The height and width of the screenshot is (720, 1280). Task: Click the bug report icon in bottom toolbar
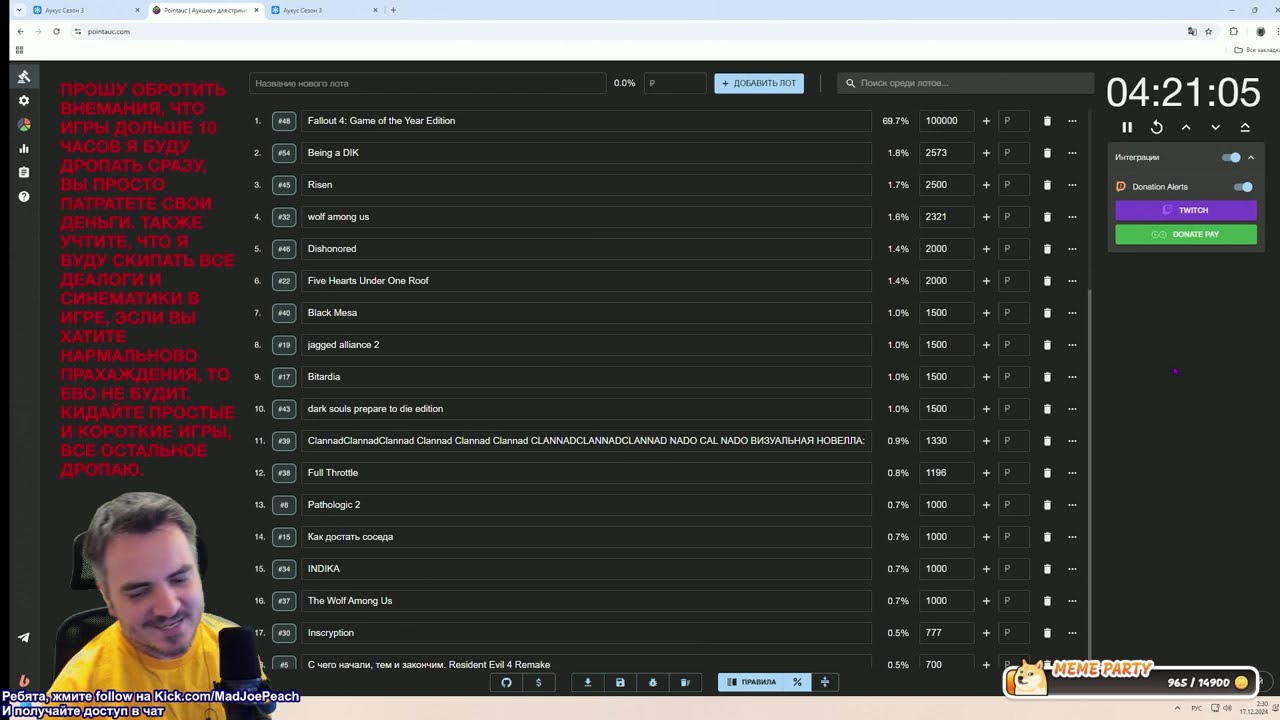click(x=653, y=682)
